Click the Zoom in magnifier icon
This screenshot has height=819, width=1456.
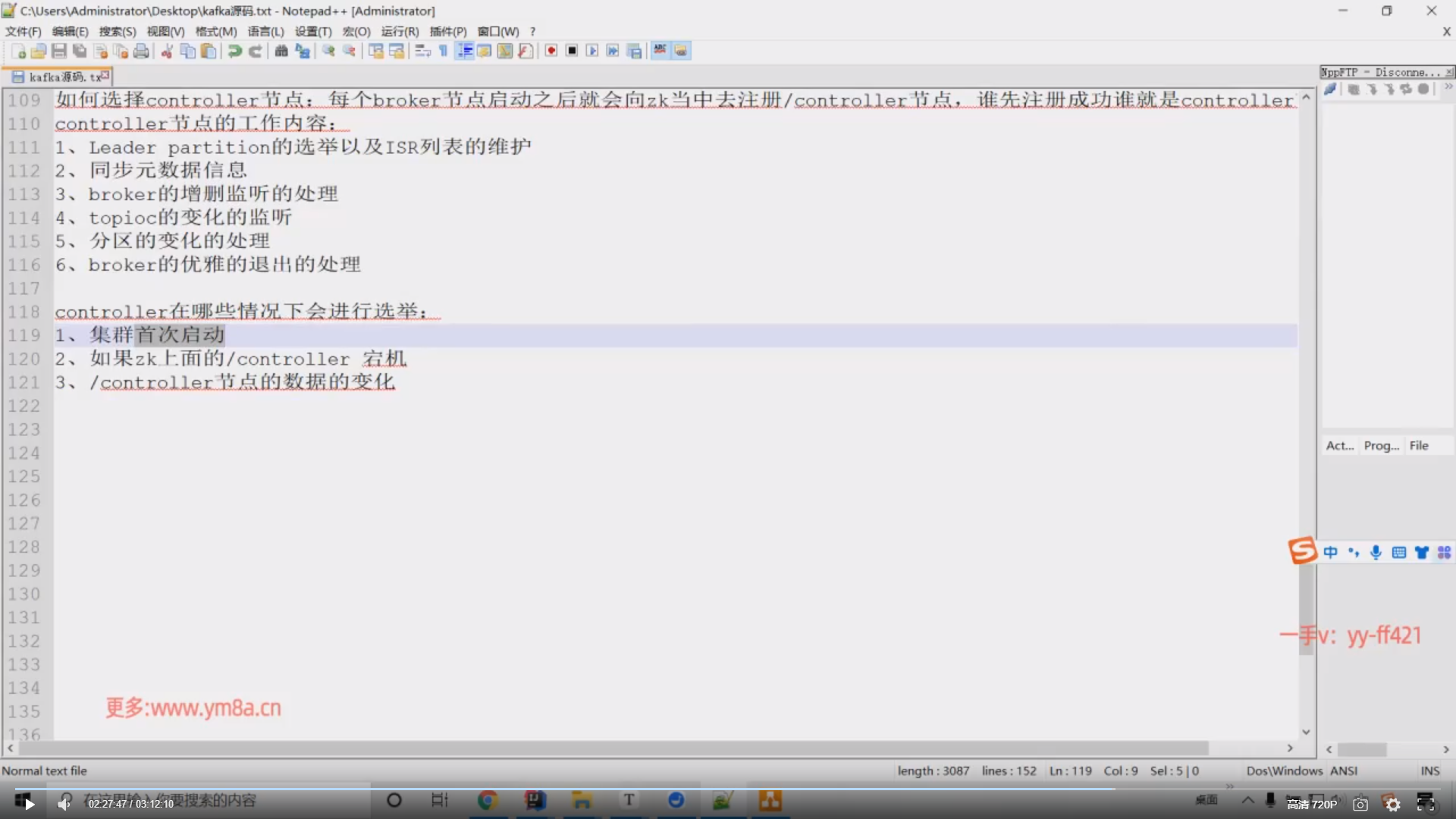point(328,51)
